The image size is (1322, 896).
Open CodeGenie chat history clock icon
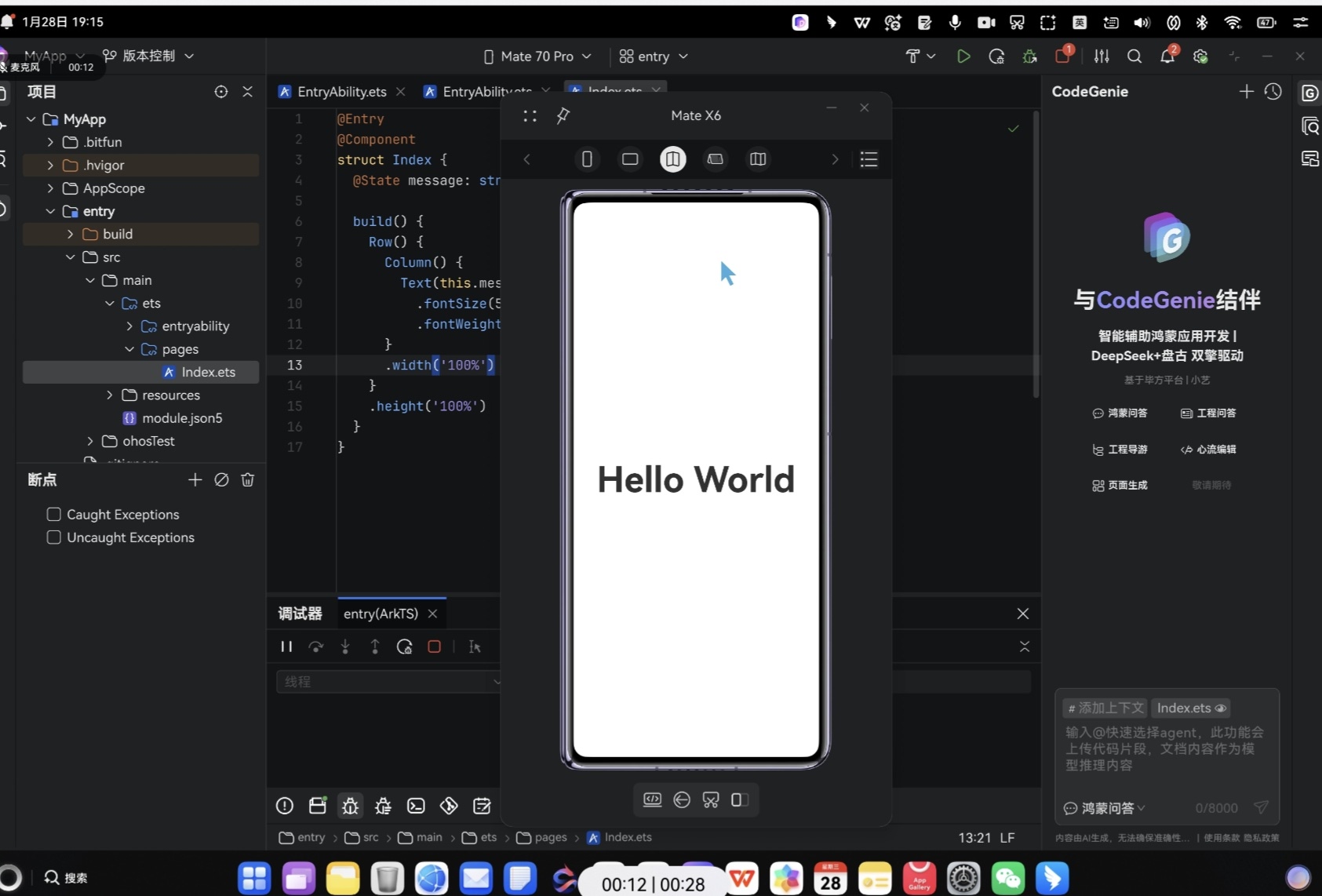pyautogui.click(x=1273, y=92)
